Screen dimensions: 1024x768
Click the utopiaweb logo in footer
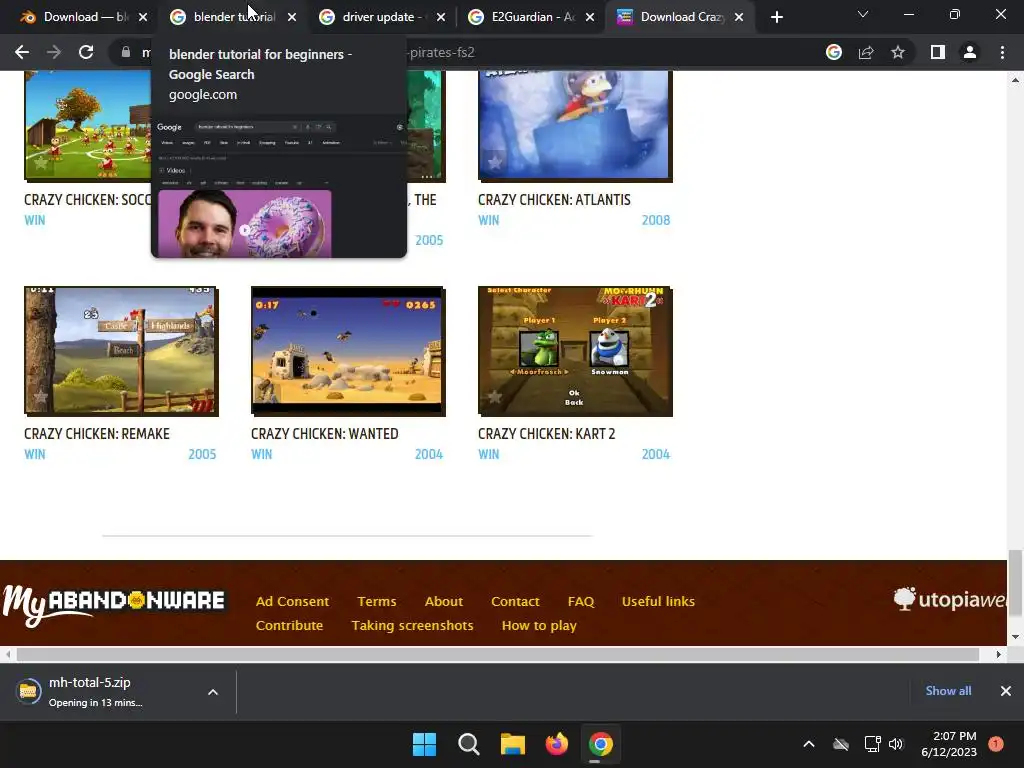point(950,599)
